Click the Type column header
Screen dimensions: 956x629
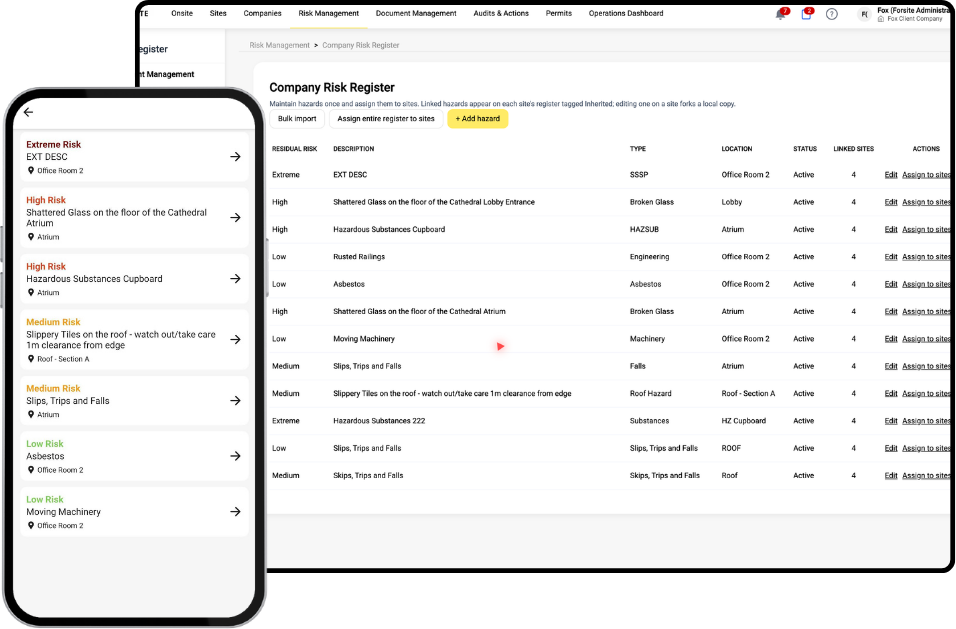pos(638,149)
